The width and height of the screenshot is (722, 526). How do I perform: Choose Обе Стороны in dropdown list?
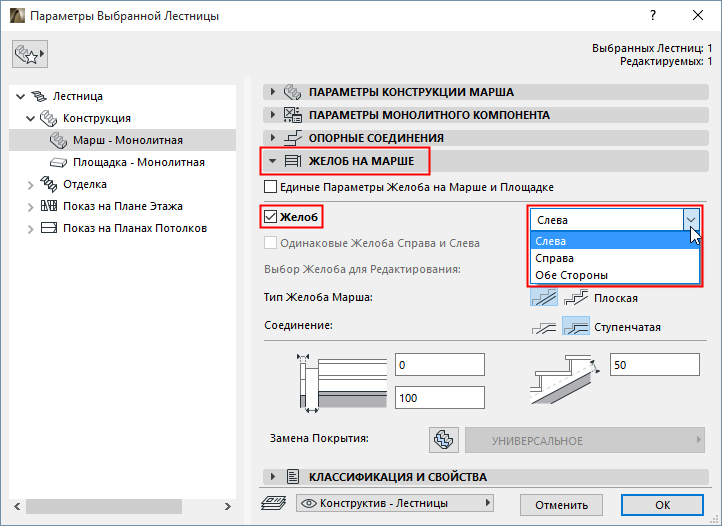coord(615,275)
